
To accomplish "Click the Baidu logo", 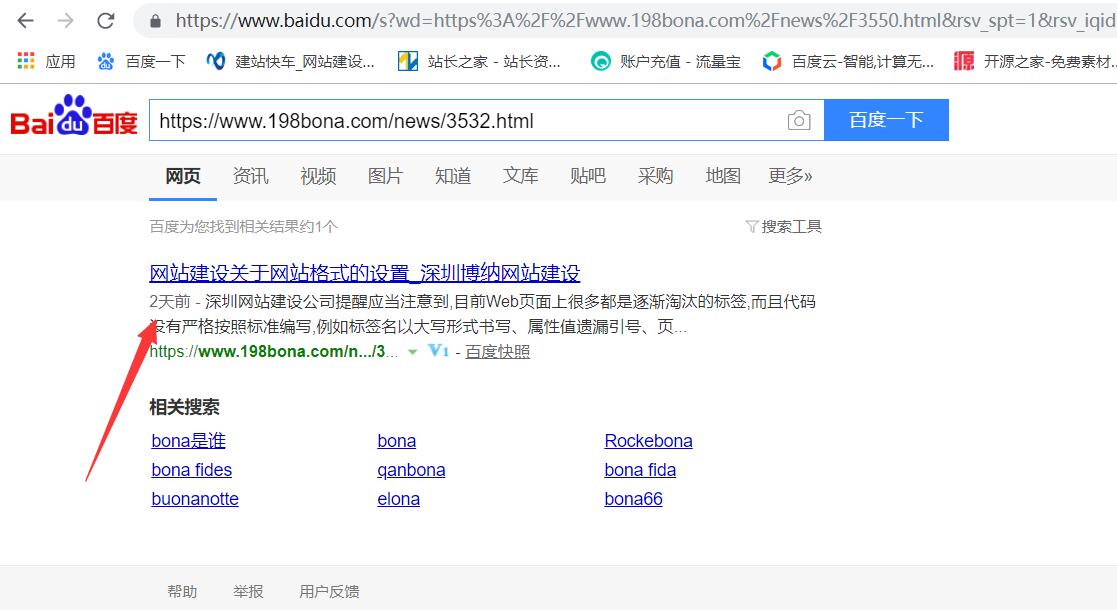I will (74, 118).
